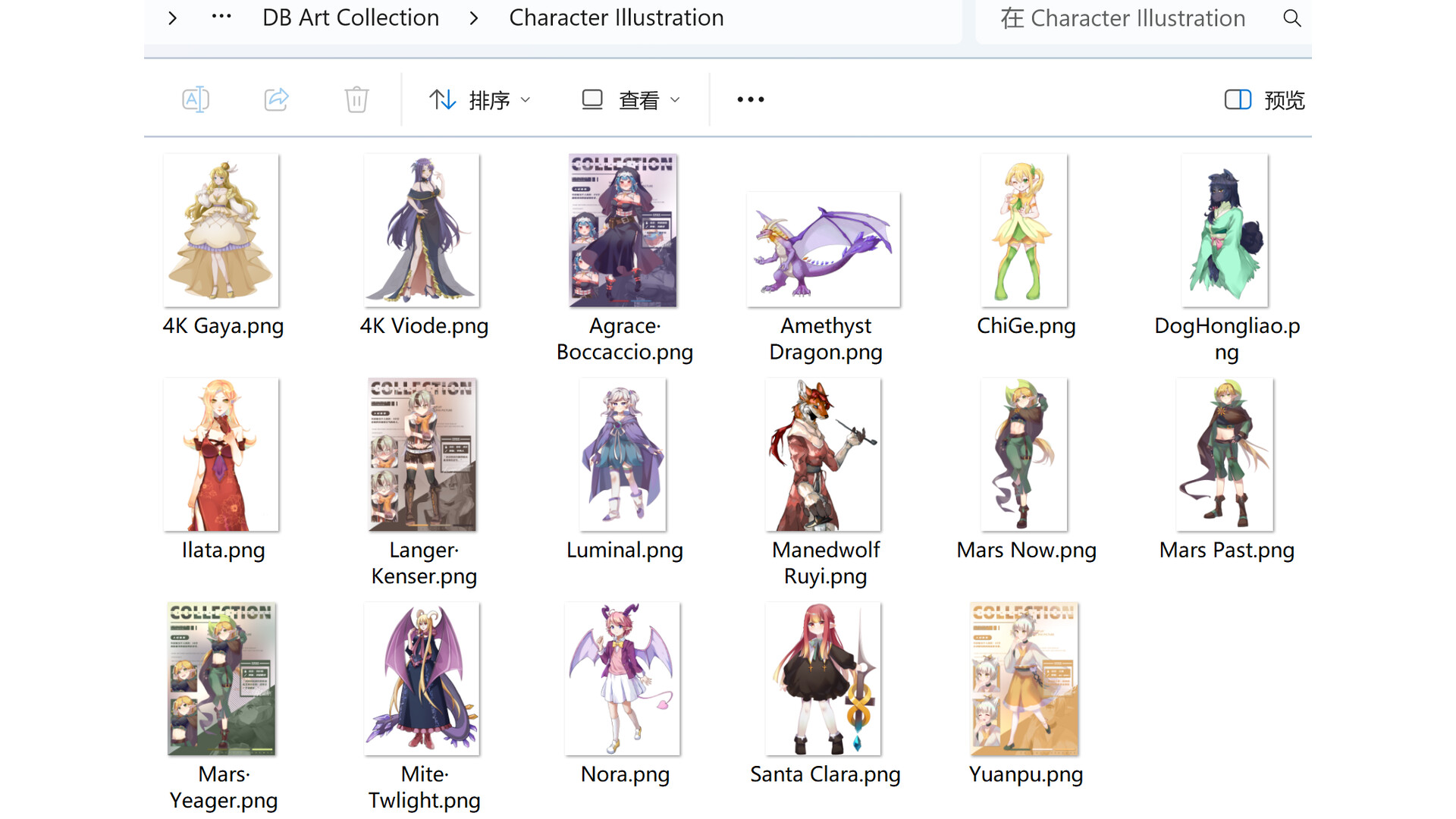Click the Share icon in the toolbar
This screenshot has width=1456, height=819.
pos(276,99)
